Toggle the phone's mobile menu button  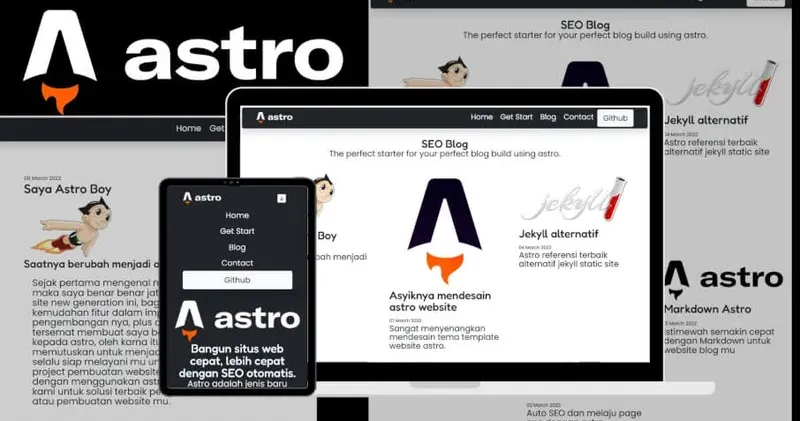pos(281,198)
